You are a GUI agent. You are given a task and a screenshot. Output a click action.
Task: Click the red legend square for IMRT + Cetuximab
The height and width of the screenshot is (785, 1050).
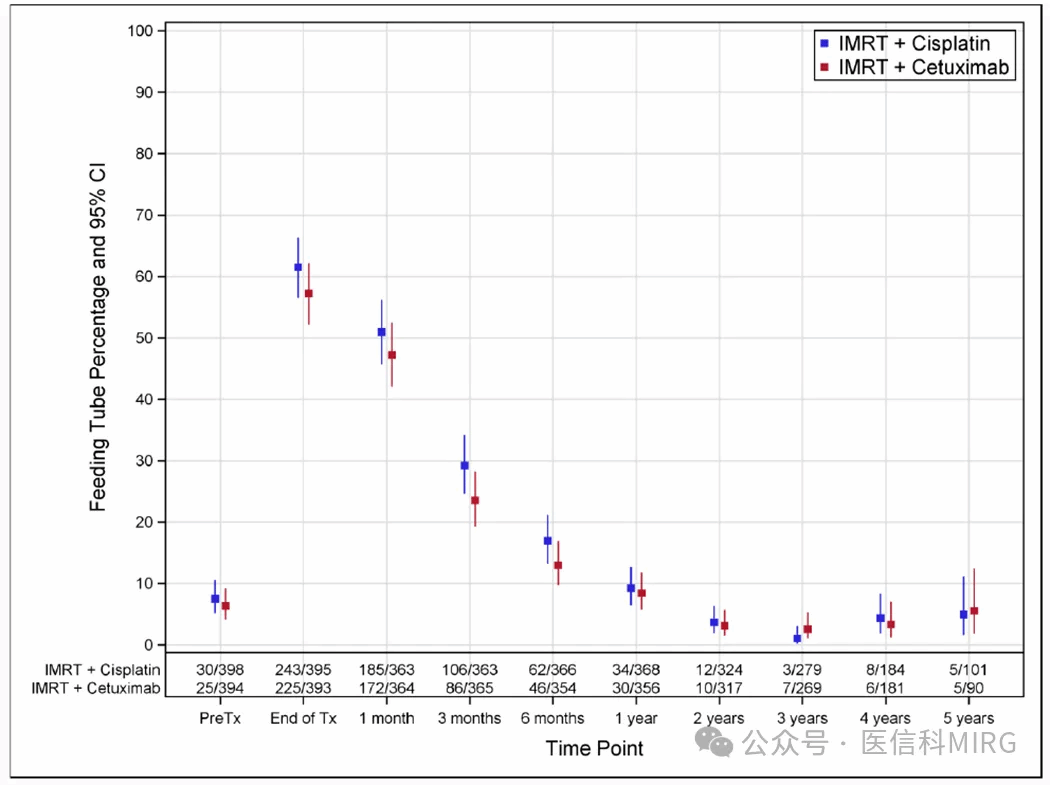(x=824, y=68)
